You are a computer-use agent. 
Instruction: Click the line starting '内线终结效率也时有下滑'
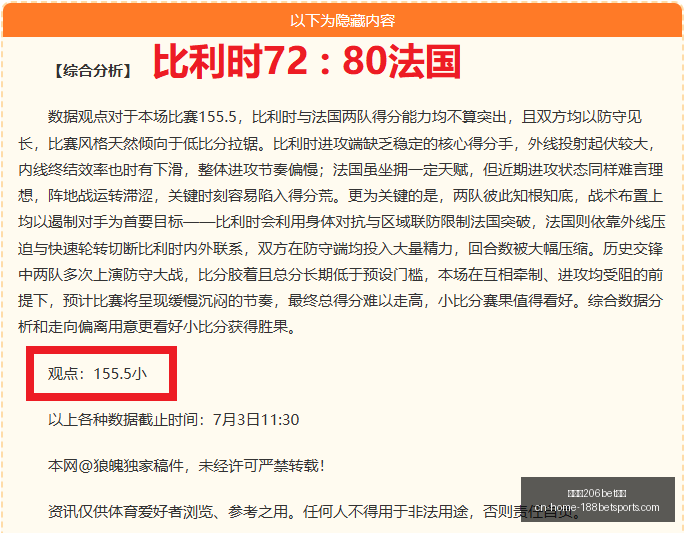click(x=341, y=169)
